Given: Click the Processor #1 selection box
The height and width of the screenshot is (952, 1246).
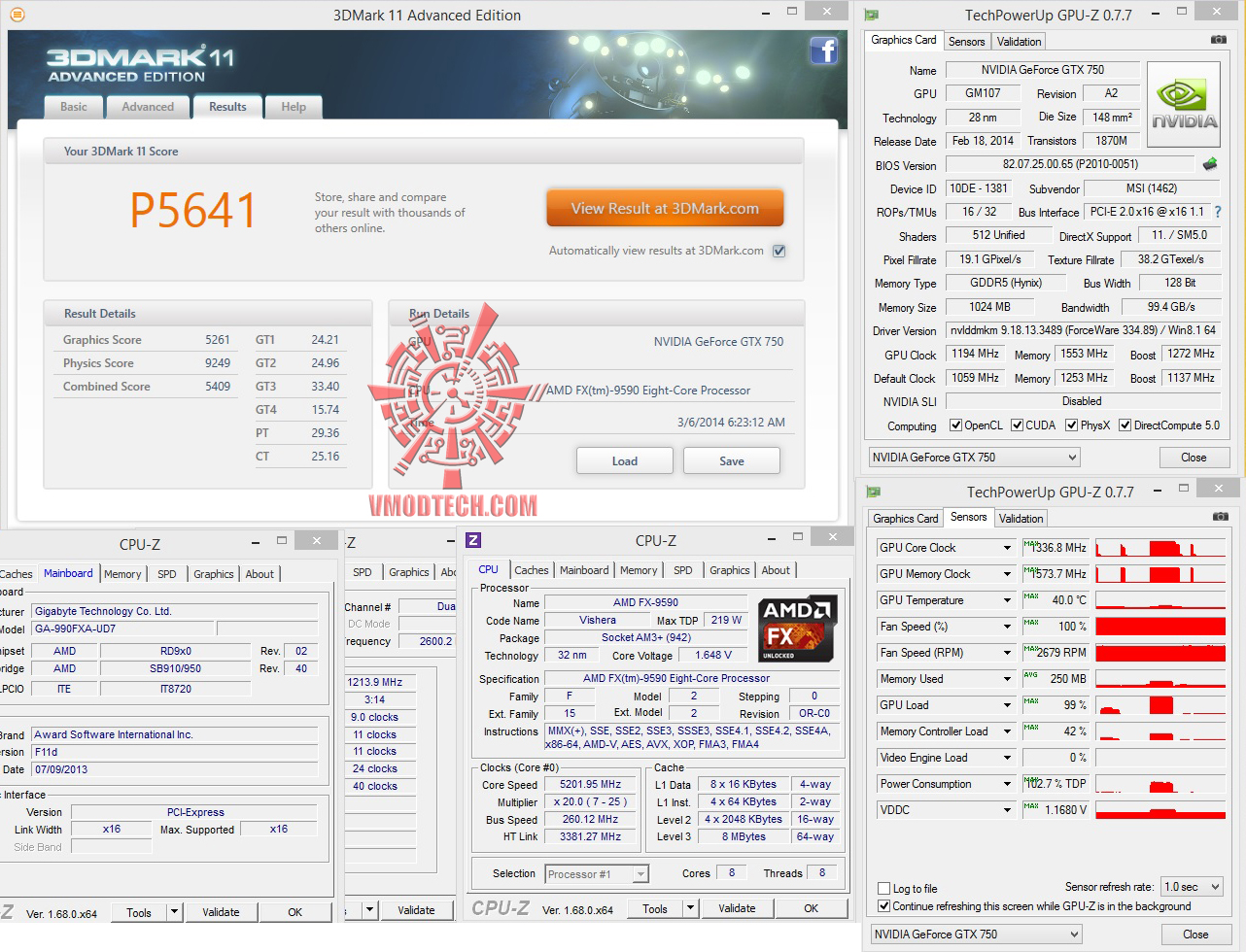Looking at the screenshot, I should (x=597, y=874).
